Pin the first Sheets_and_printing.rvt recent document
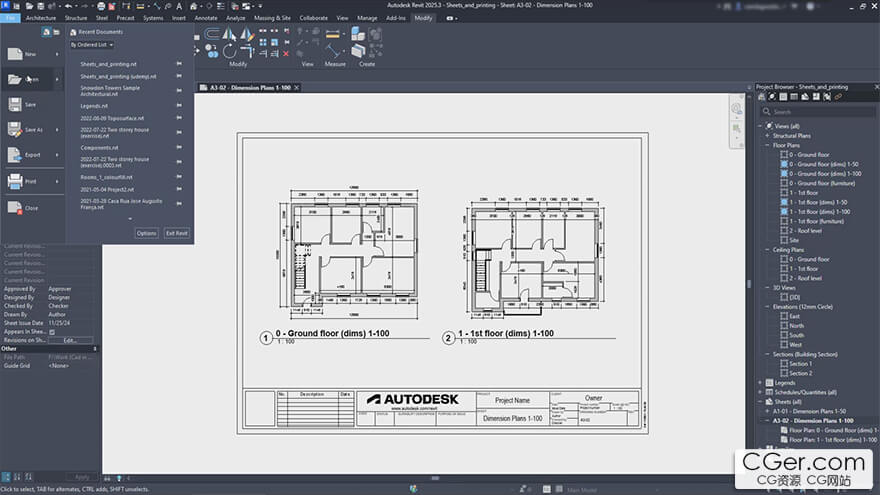 (179, 64)
